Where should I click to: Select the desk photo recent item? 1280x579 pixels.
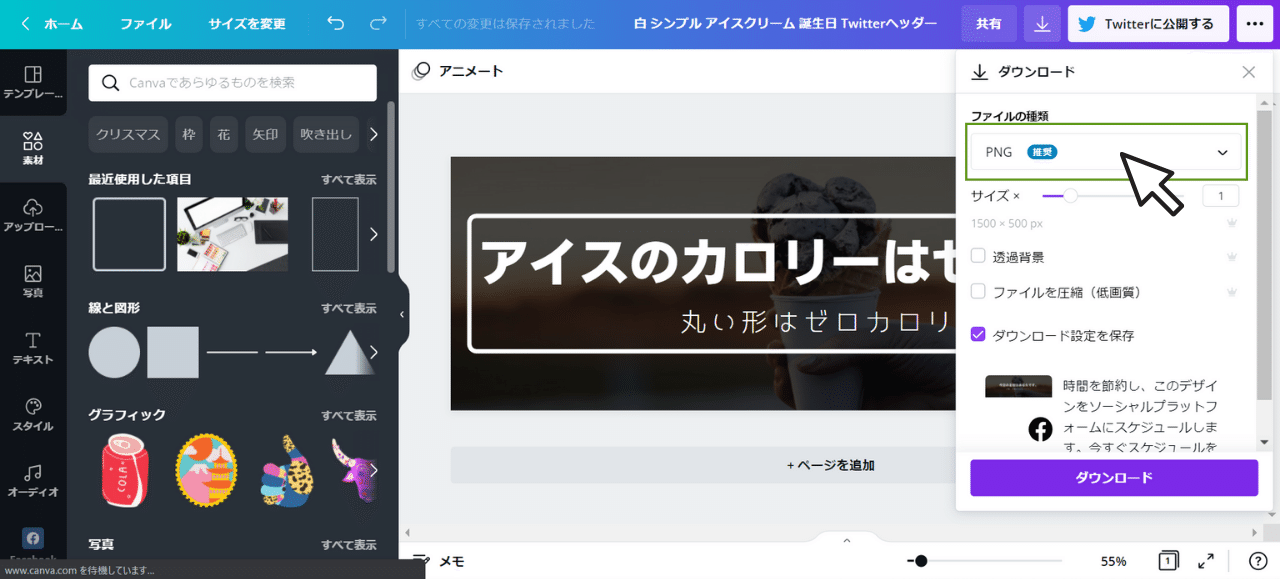[x=233, y=234]
